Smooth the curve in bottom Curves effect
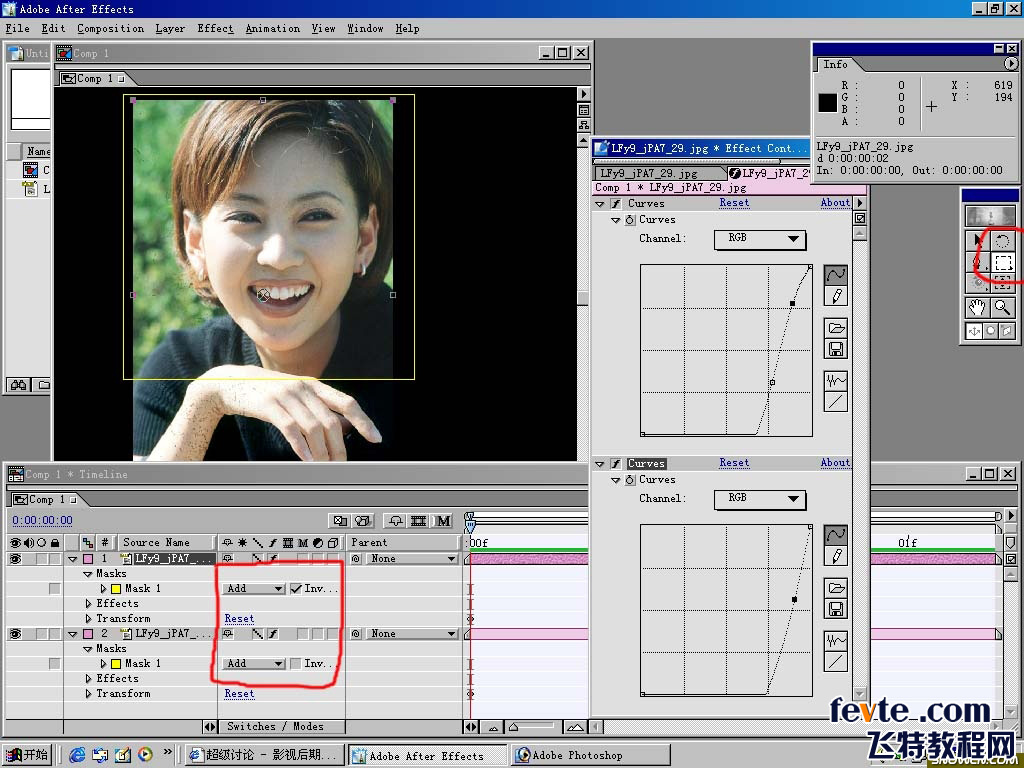Image resolution: width=1024 pixels, height=768 pixels. 836,641
